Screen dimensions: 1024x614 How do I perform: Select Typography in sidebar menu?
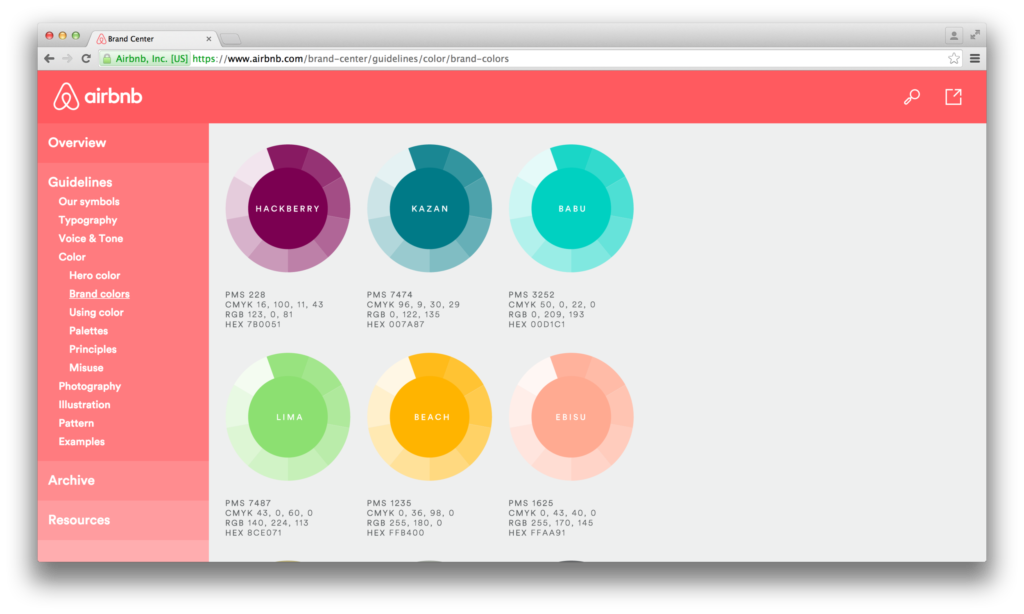pyautogui.click(x=88, y=220)
